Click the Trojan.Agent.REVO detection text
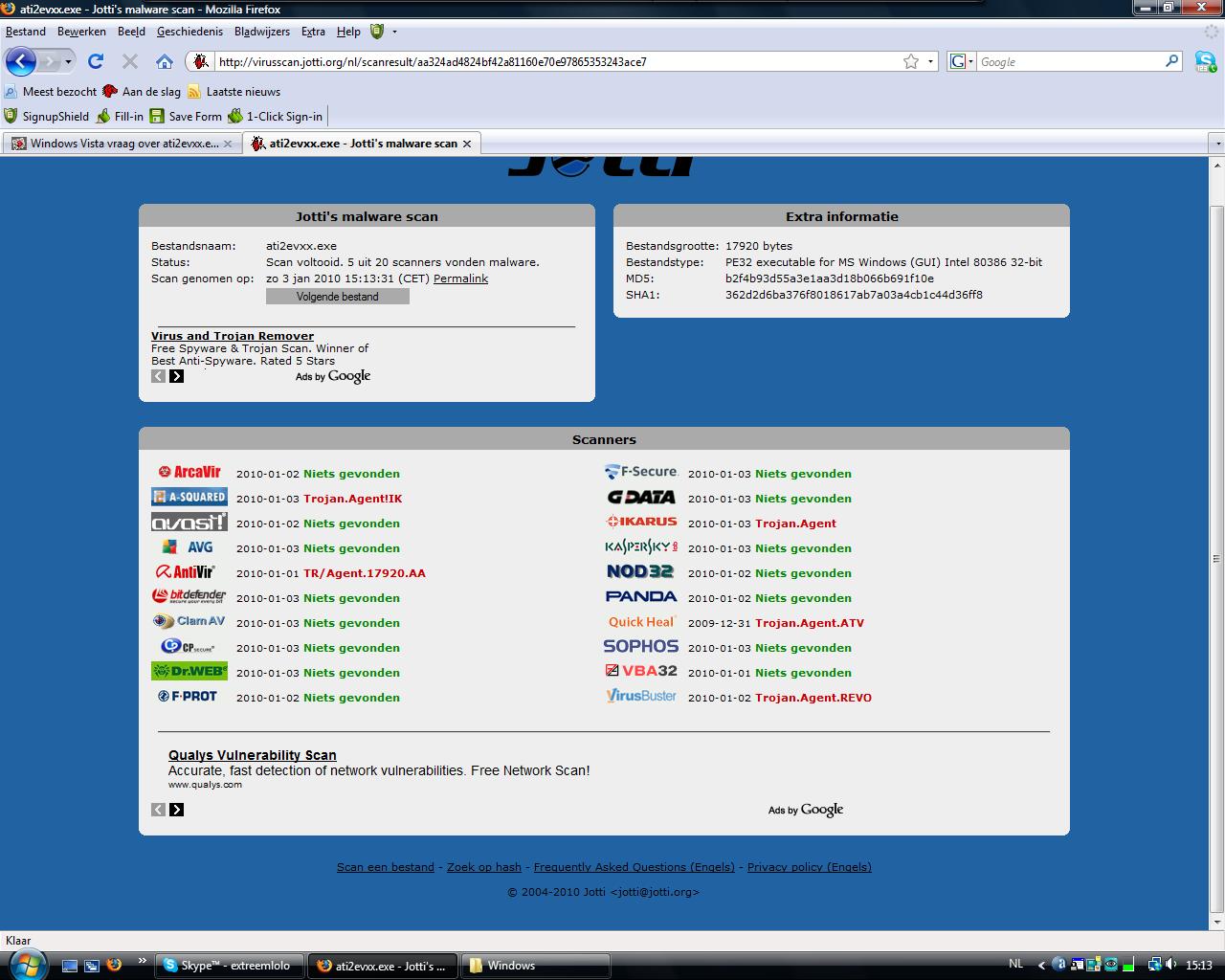Image resolution: width=1225 pixels, height=980 pixels. click(813, 698)
